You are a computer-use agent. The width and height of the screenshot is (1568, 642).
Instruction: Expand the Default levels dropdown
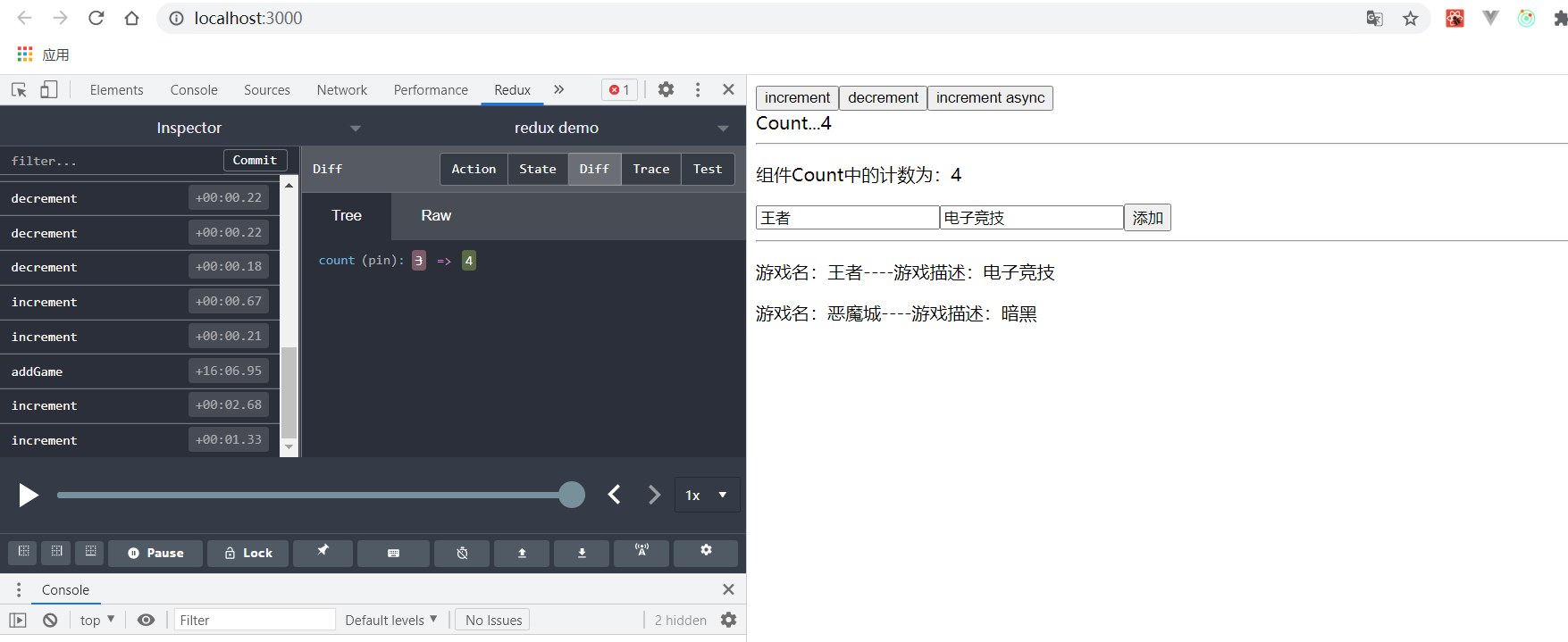(391, 620)
